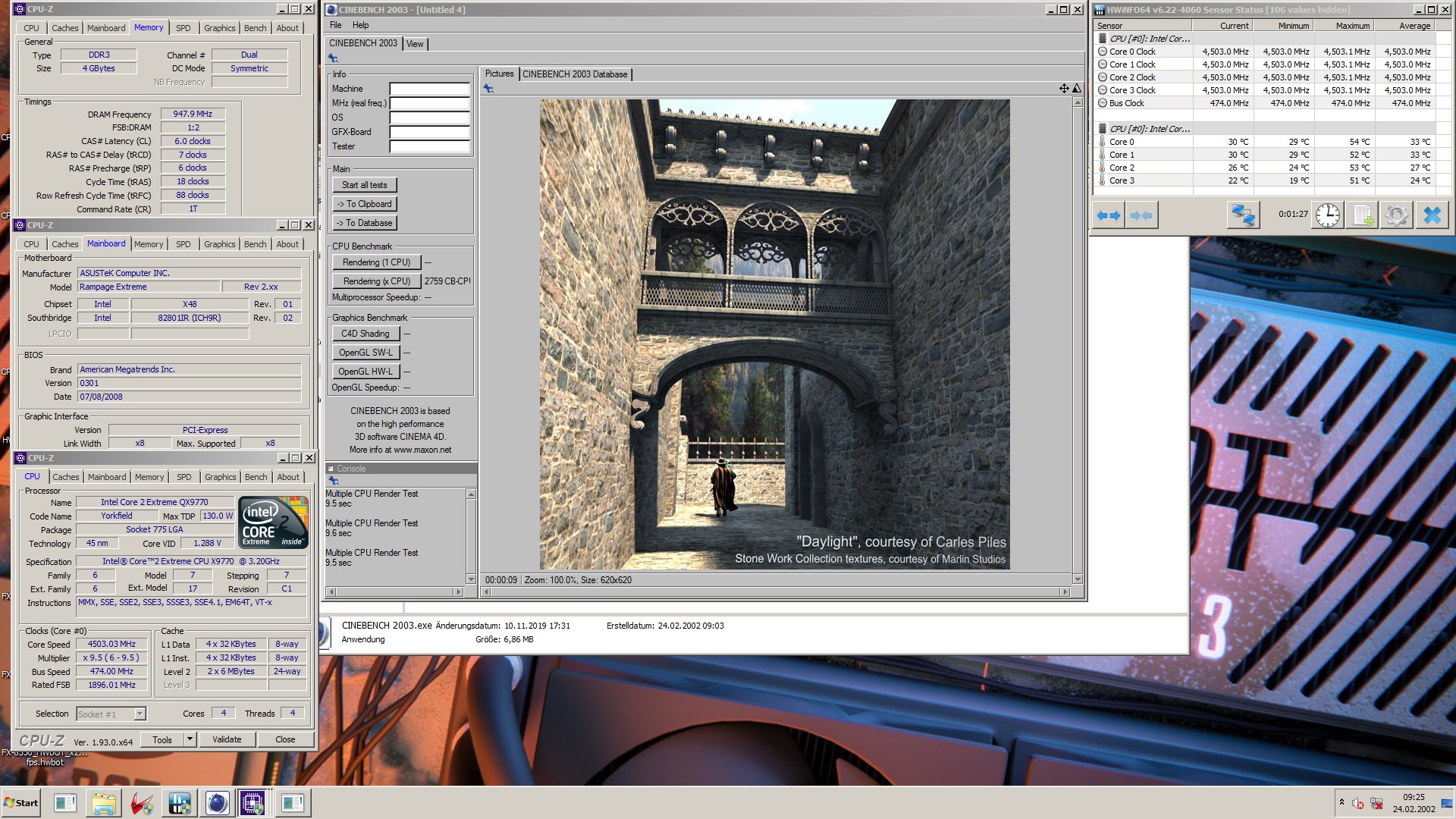Run Rendering (x CPU) benchmark
This screenshot has width=1456, height=819.
376,281
